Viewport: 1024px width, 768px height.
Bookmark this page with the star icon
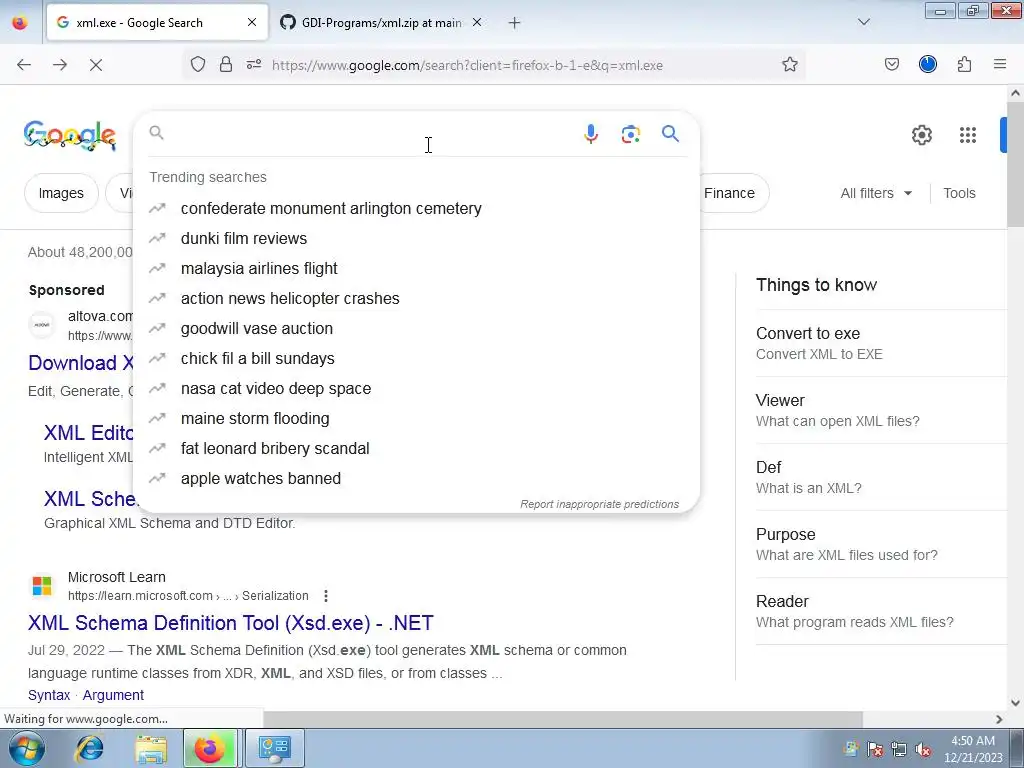tap(790, 65)
